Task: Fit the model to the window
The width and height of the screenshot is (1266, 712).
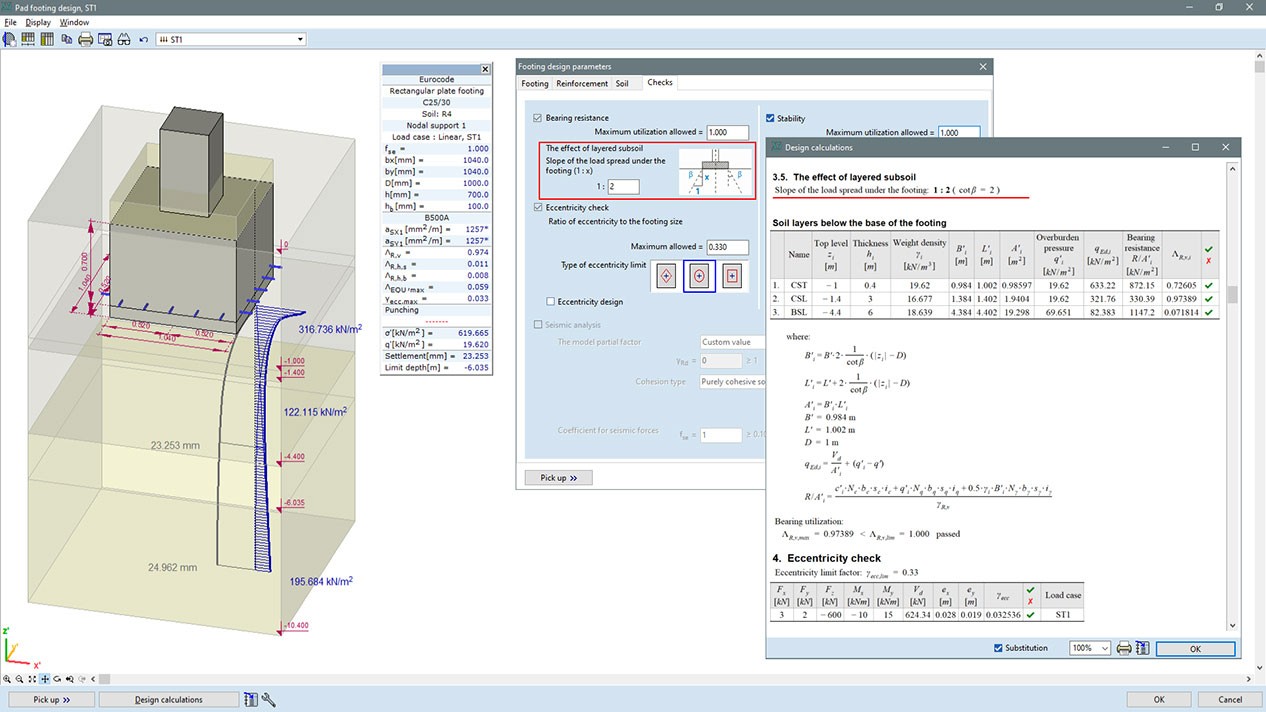Action: [31, 679]
